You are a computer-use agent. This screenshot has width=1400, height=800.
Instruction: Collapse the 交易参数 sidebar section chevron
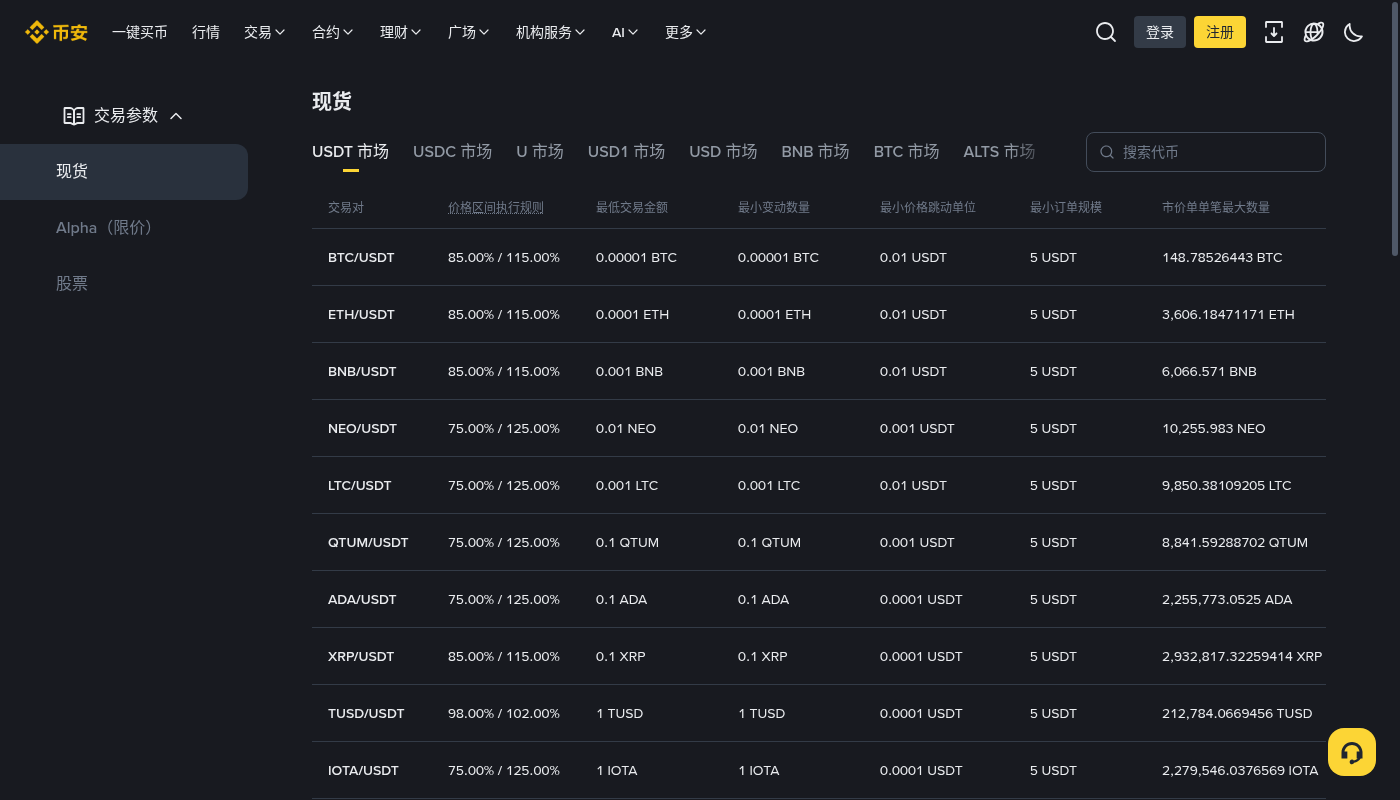click(176, 116)
